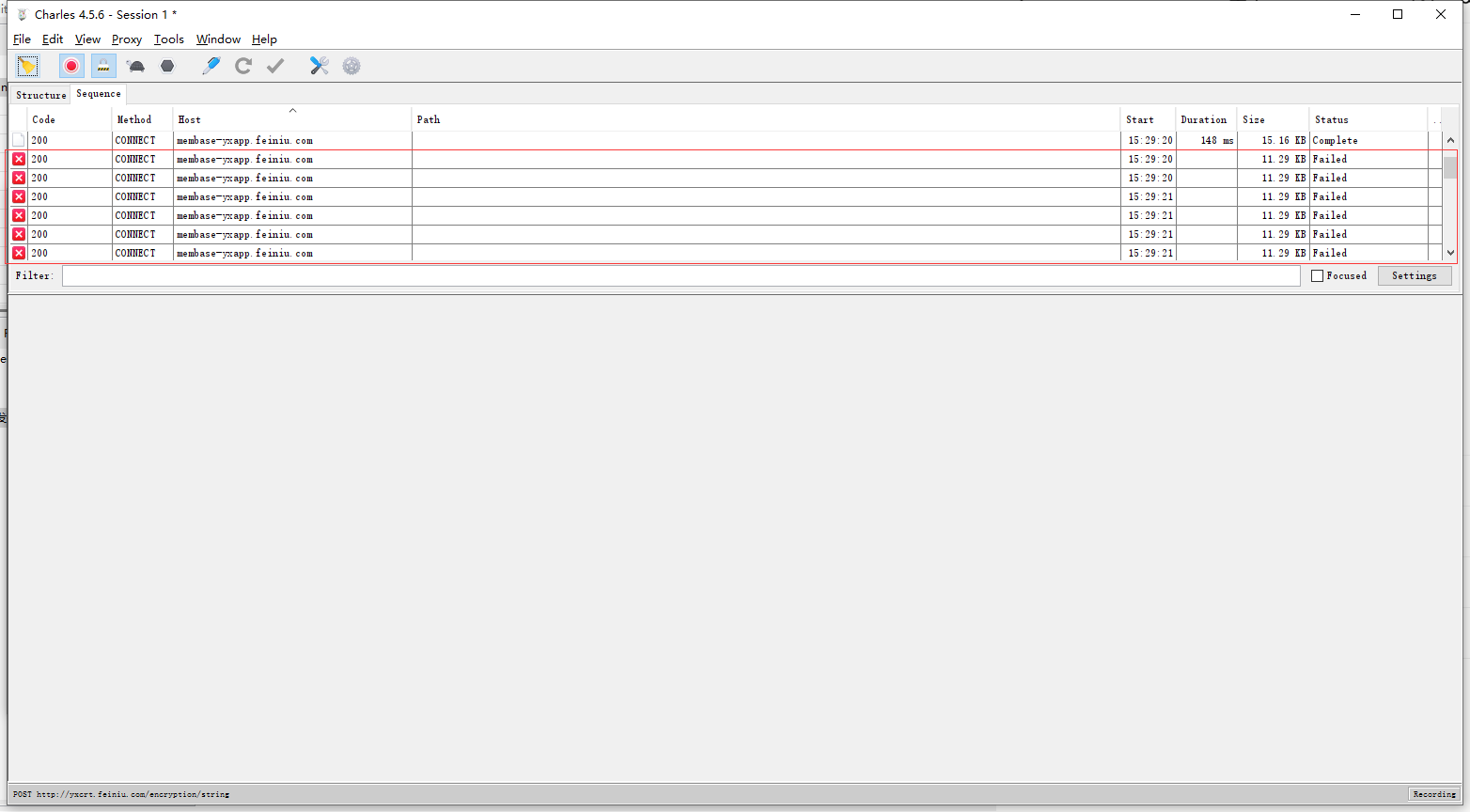Toggle the red Record button in toolbar

coord(71,66)
